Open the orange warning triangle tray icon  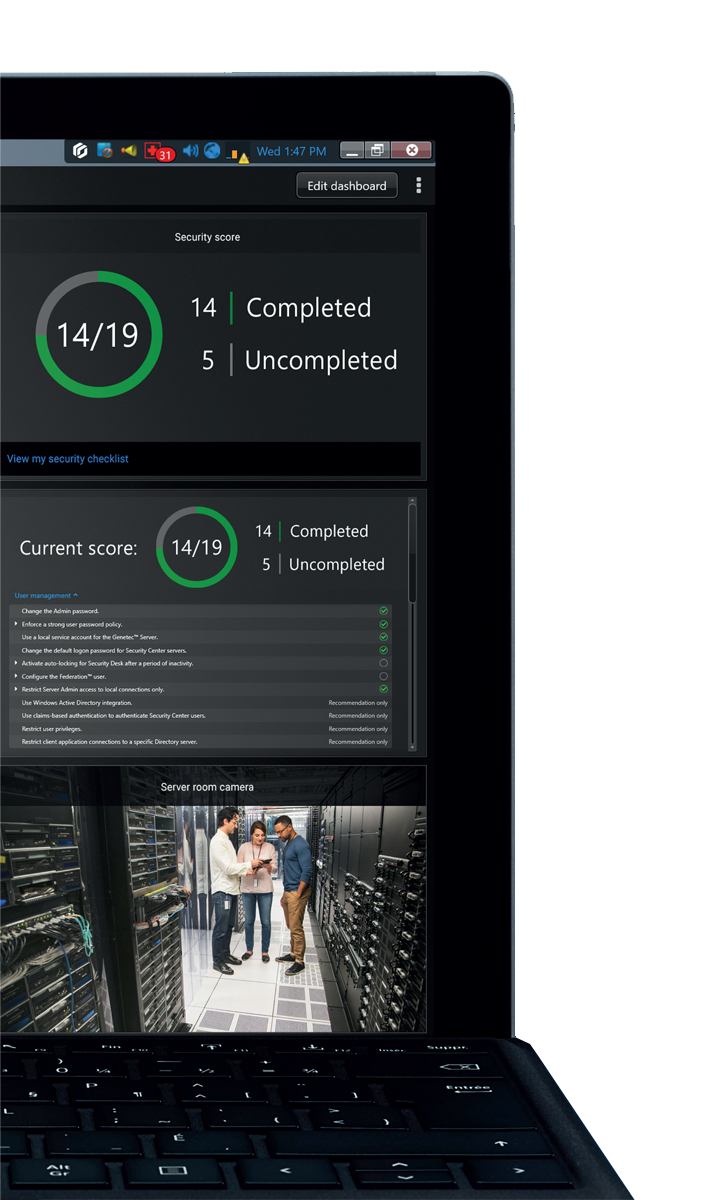(239, 155)
